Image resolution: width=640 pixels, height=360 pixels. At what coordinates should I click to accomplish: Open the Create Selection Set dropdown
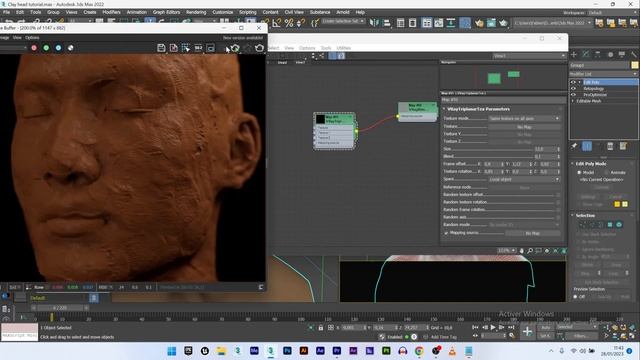click(343, 21)
